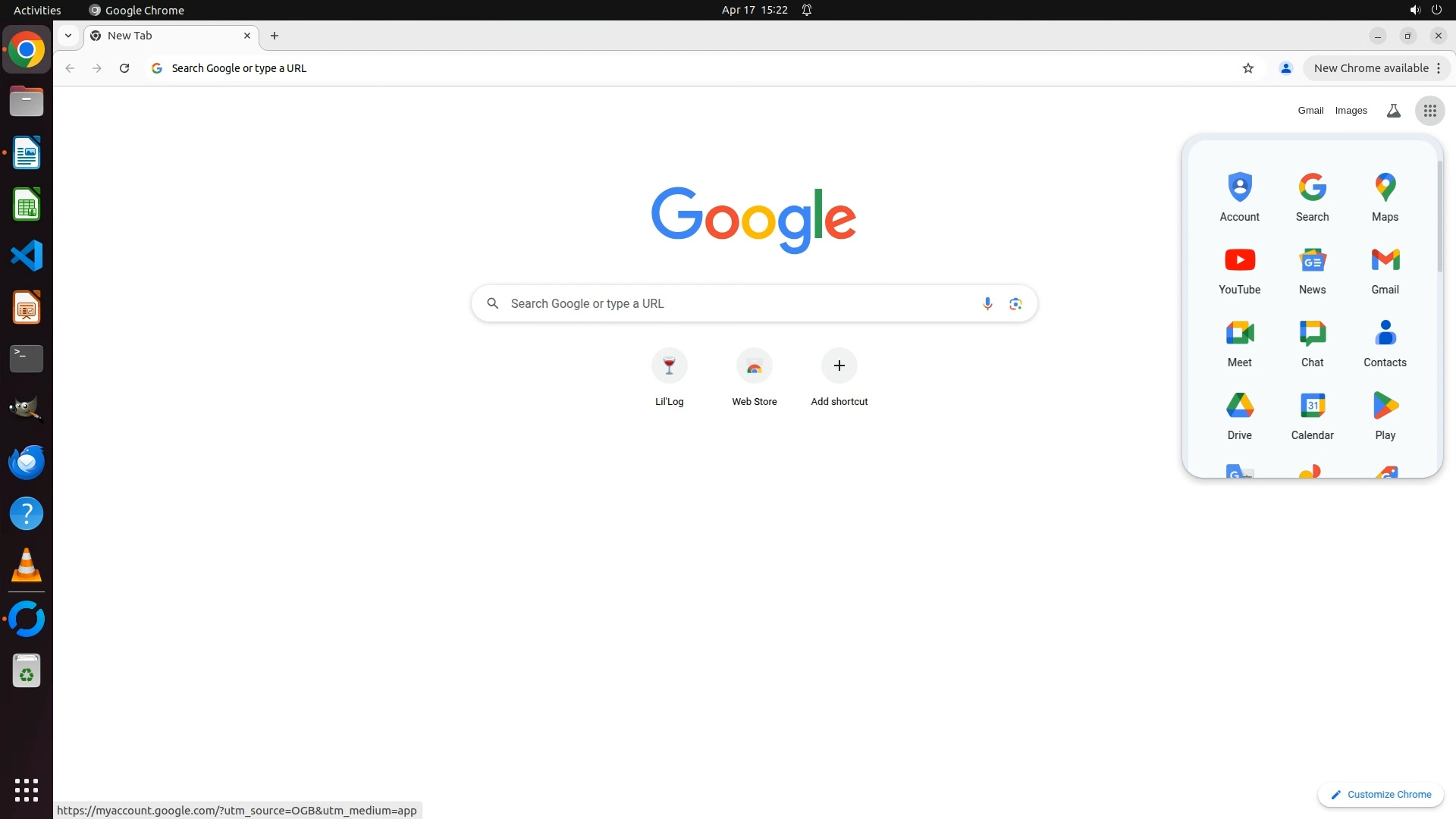Image resolution: width=1456 pixels, height=819 pixels.
Task: Bookmark this tab with star icon
Action: tap(1248, 68)
